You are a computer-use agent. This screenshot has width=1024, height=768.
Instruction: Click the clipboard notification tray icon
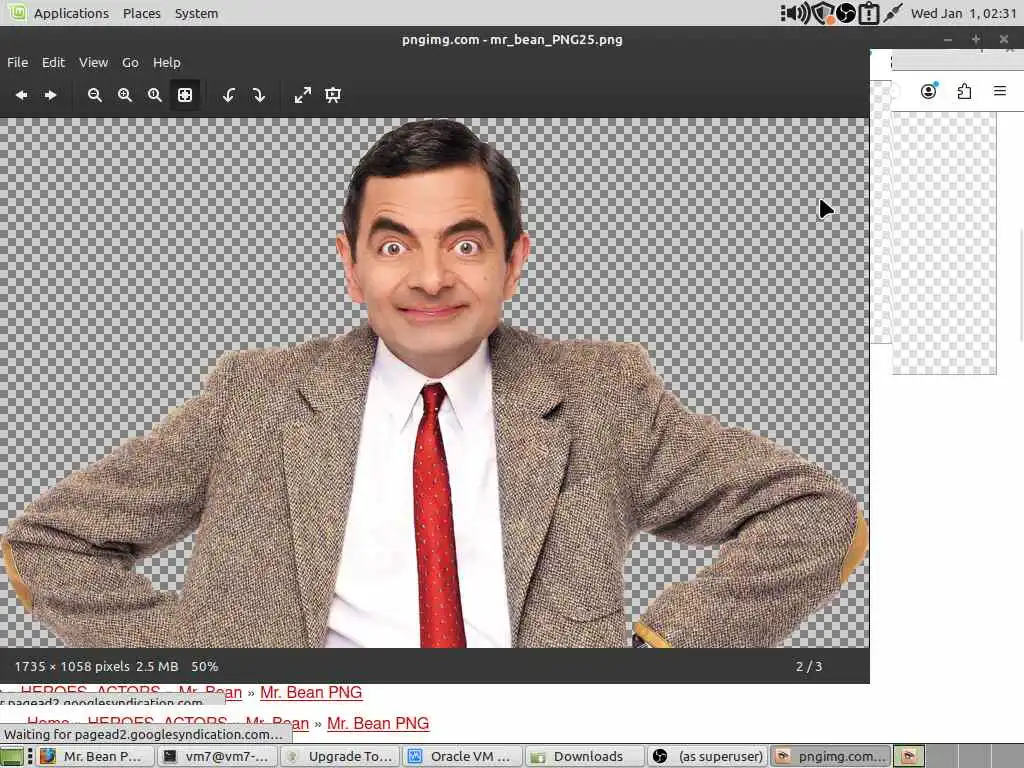tap(869, 13)
